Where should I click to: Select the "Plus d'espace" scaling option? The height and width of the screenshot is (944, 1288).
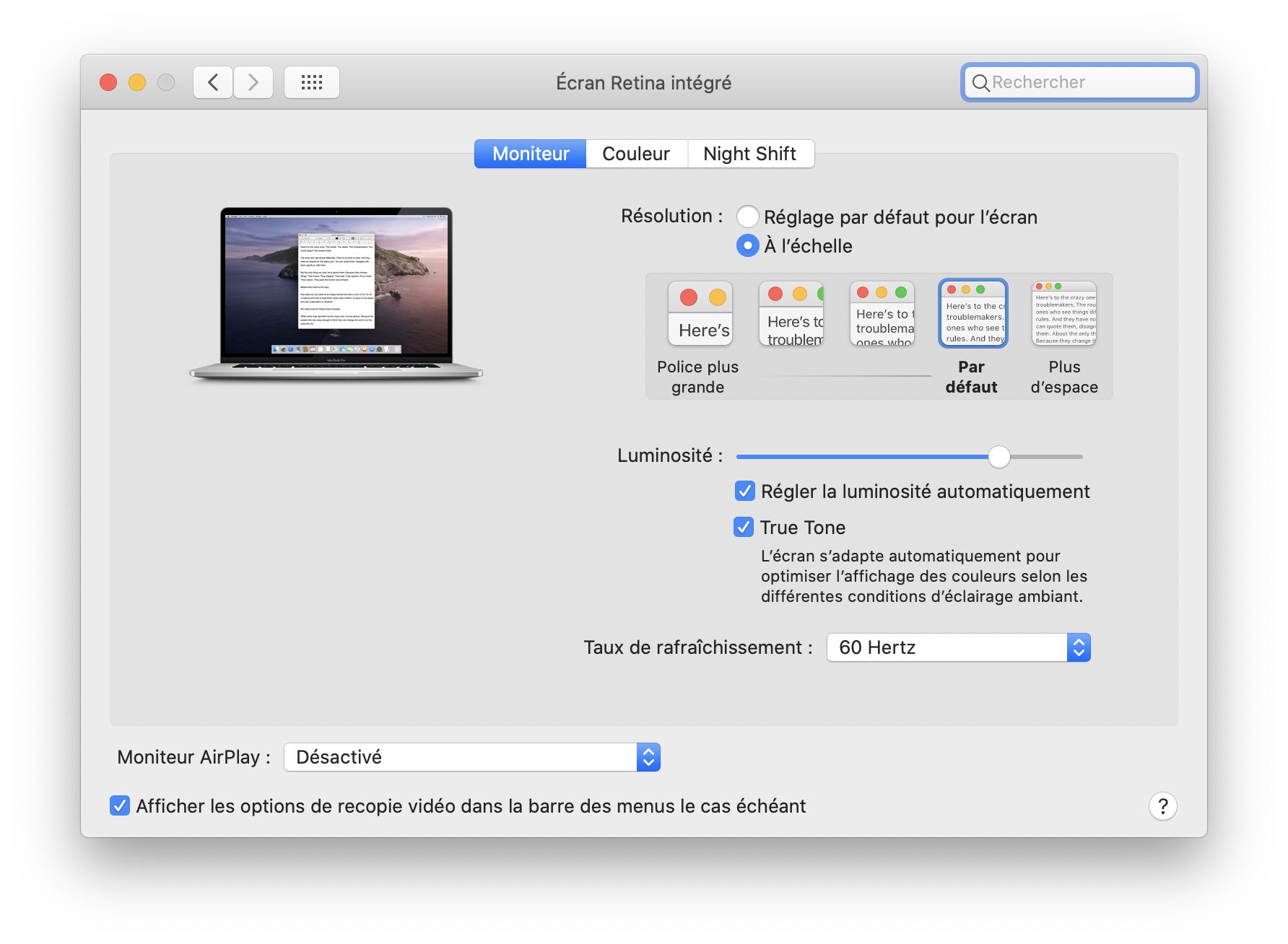coord(1063,314)
